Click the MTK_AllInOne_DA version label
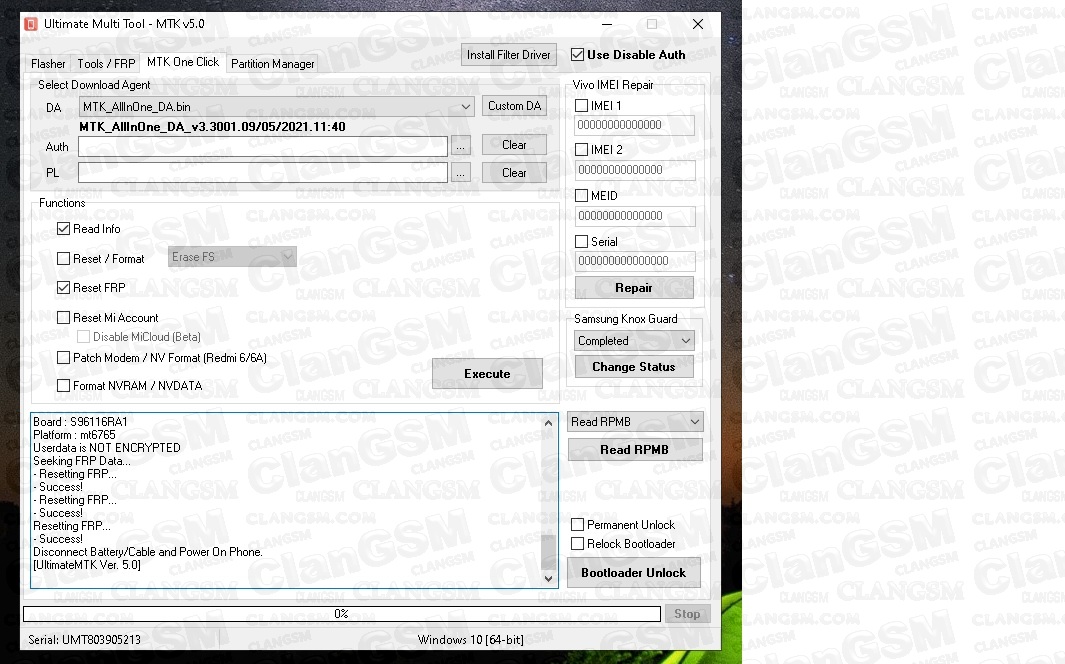 point(212,127)
